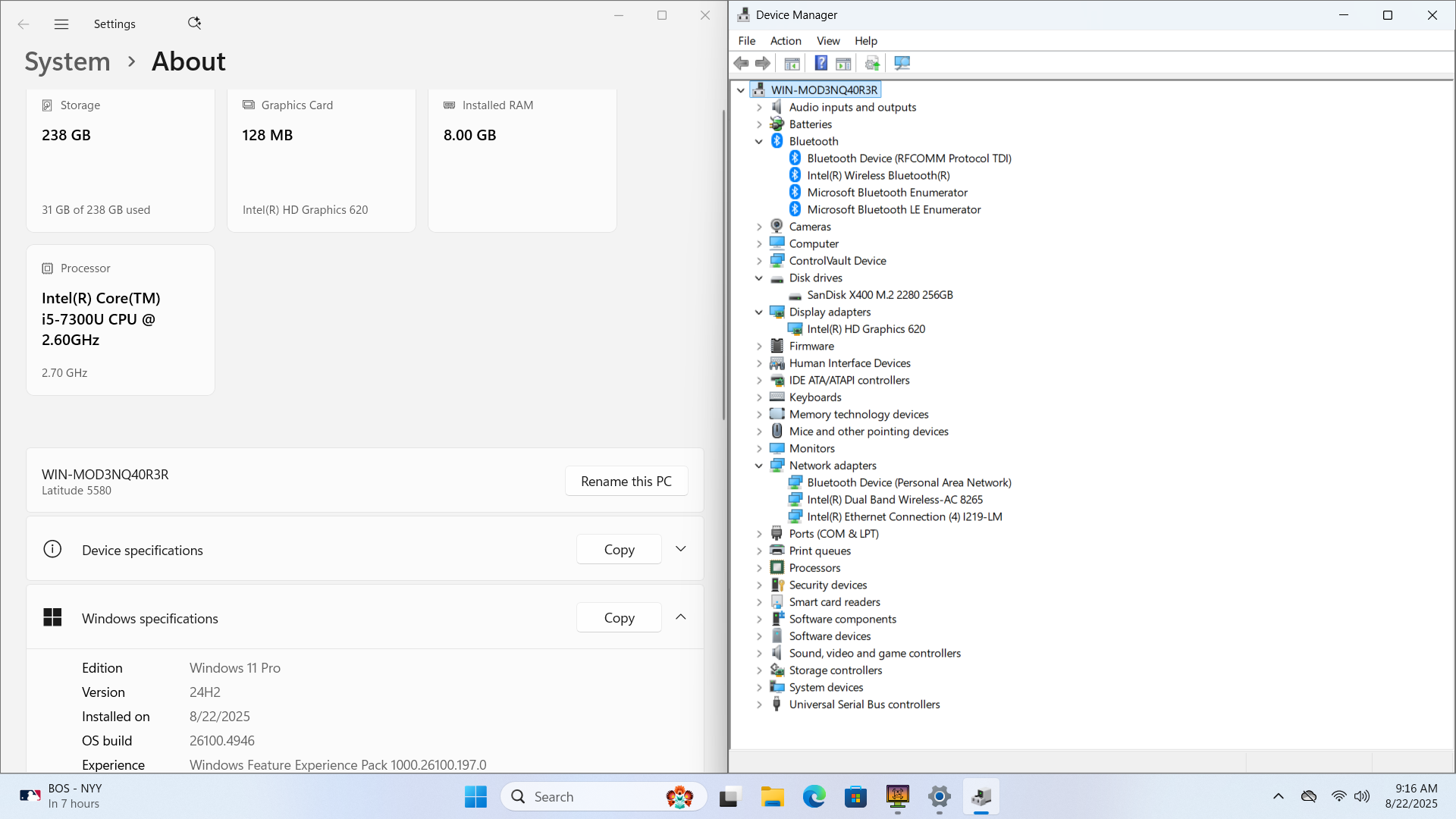Select Intel(R) Dual Band Wireless-AC 8265 adapter
Viewport: 1456px width, 819px height.
click(895, 500)
